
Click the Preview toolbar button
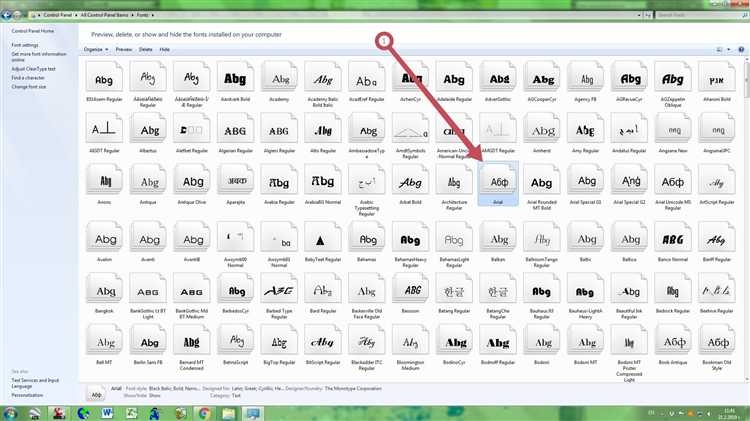point(123,49)
